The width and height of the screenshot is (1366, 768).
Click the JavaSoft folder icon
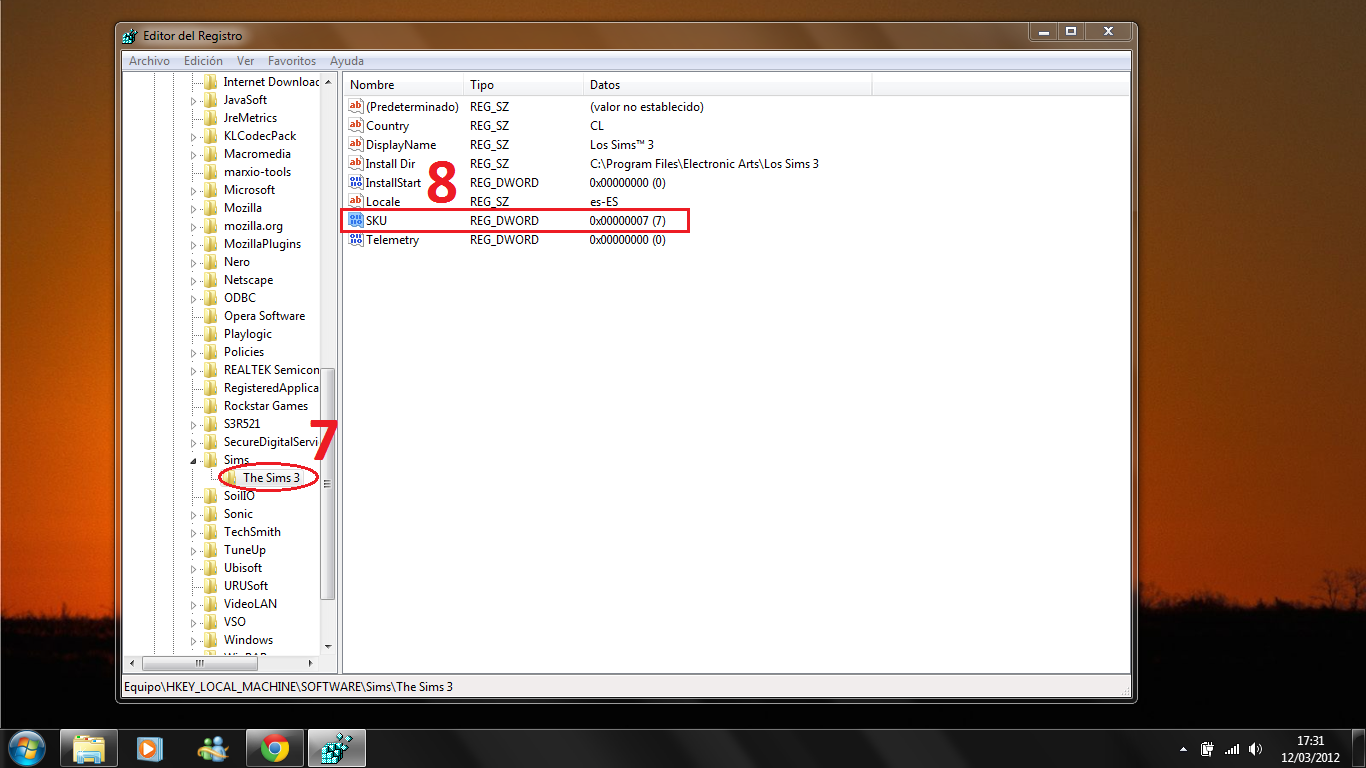211,100
